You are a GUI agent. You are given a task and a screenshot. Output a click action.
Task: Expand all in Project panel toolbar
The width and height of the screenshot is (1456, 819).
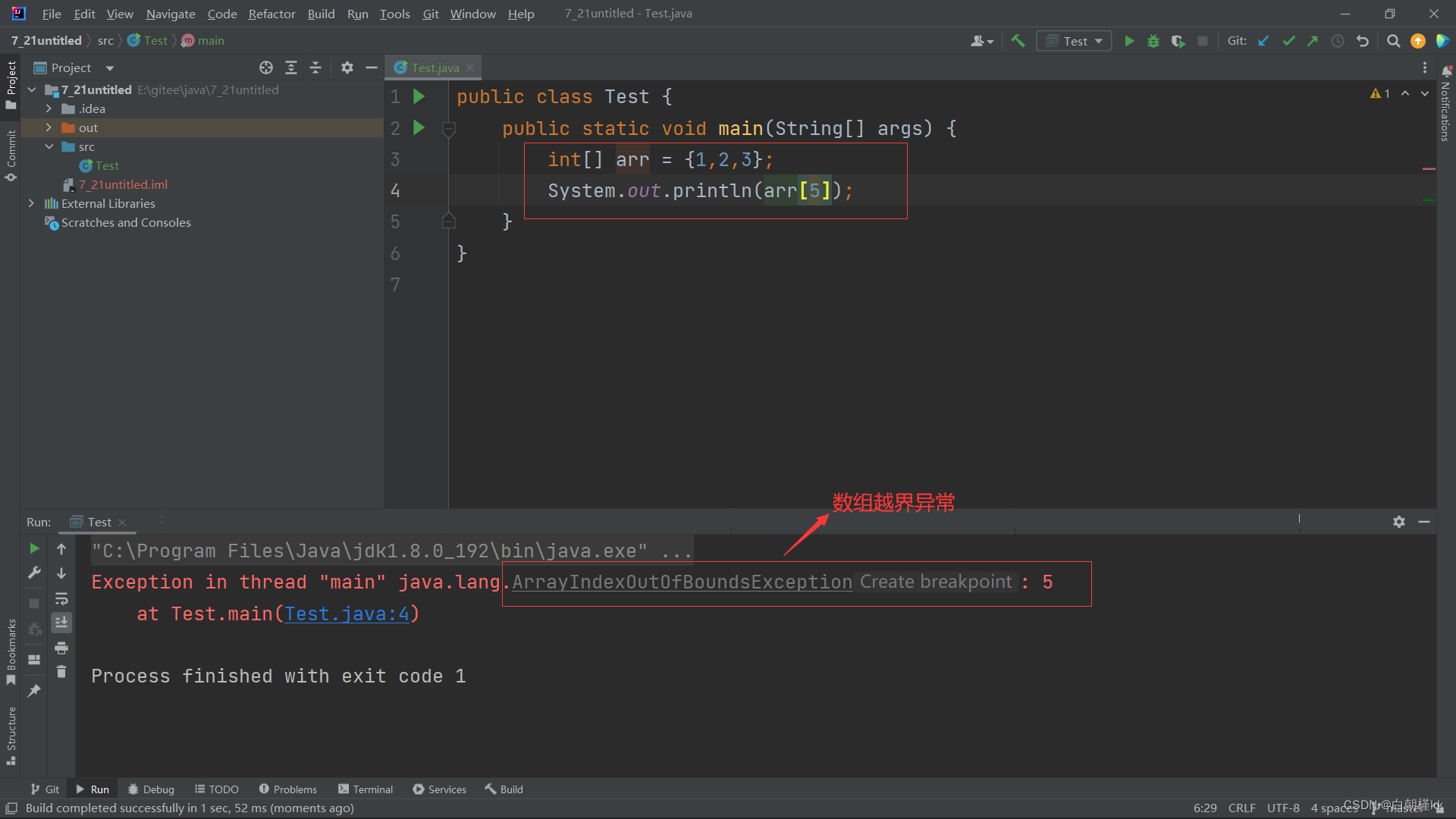point(291,67)
